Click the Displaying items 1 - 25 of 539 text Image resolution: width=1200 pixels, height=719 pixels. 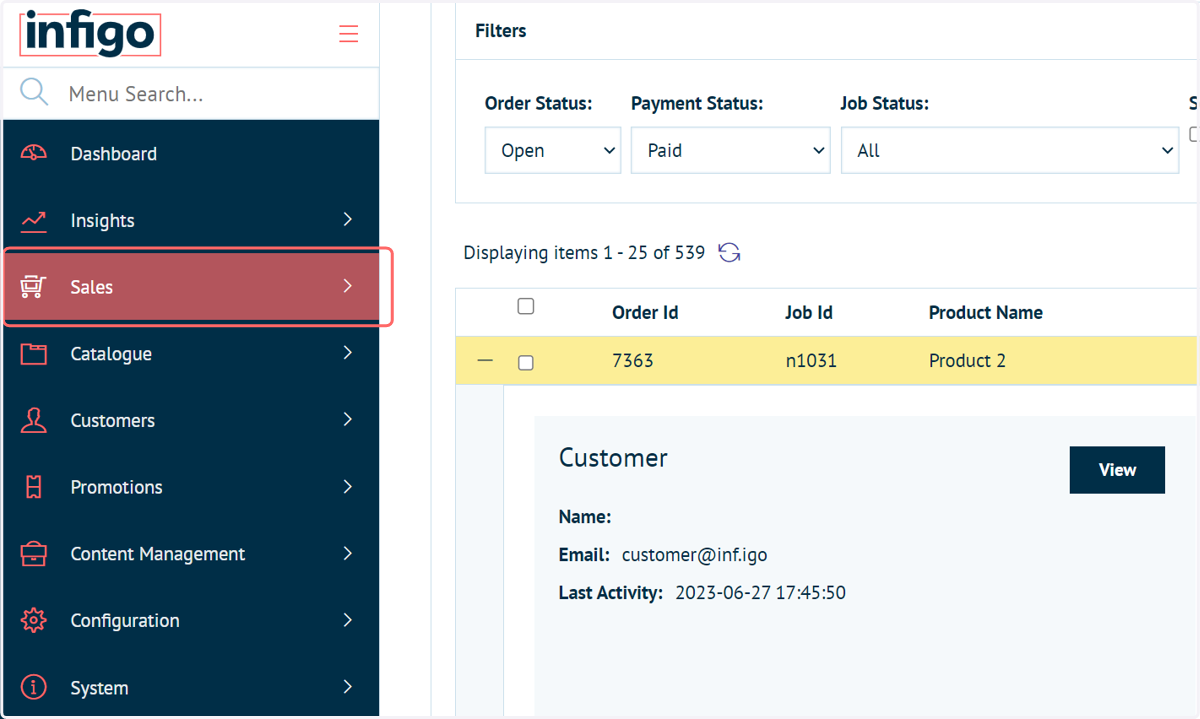584,253
